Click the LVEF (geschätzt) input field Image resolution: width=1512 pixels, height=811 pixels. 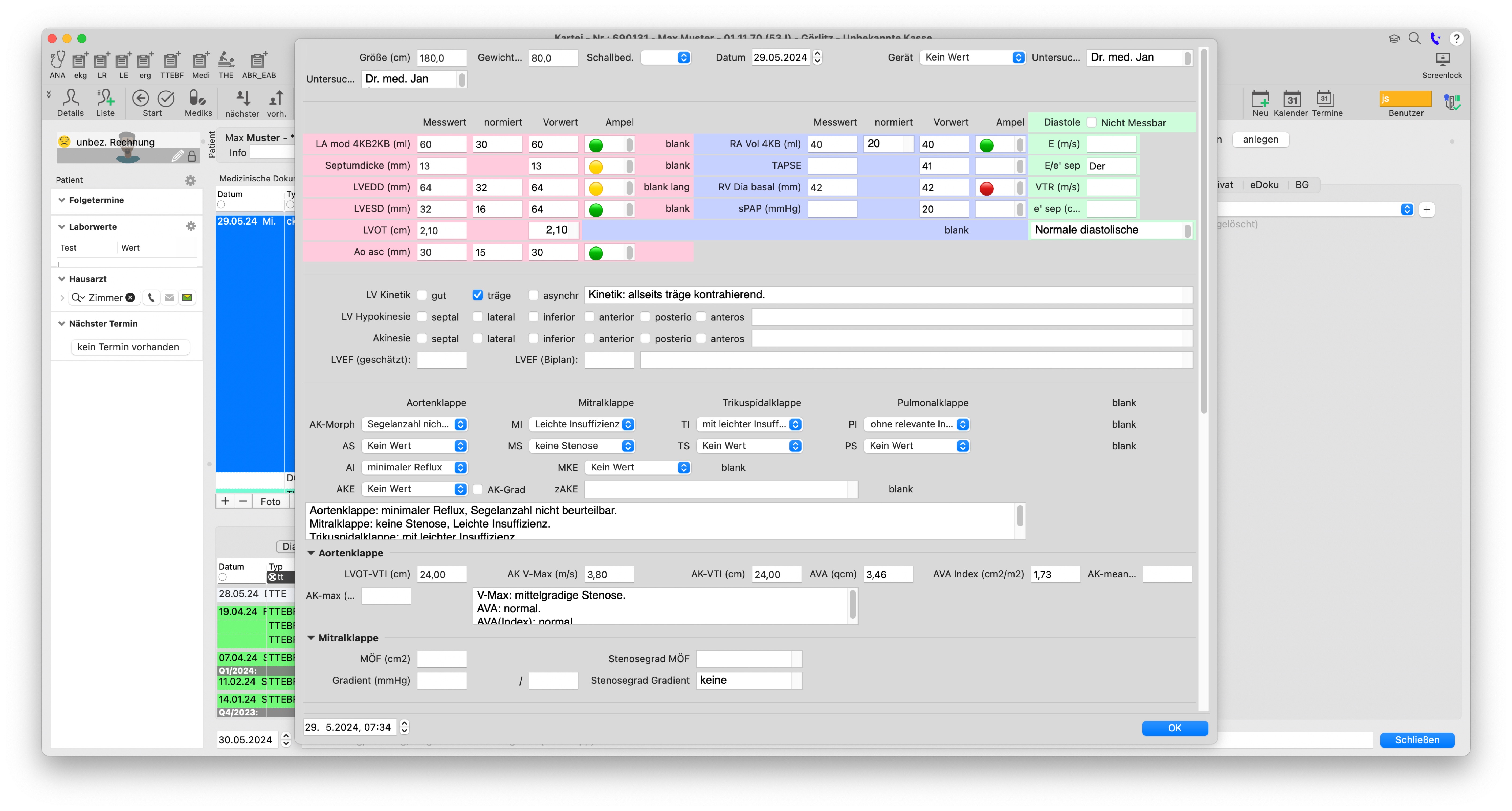click(x=441, y=360)
